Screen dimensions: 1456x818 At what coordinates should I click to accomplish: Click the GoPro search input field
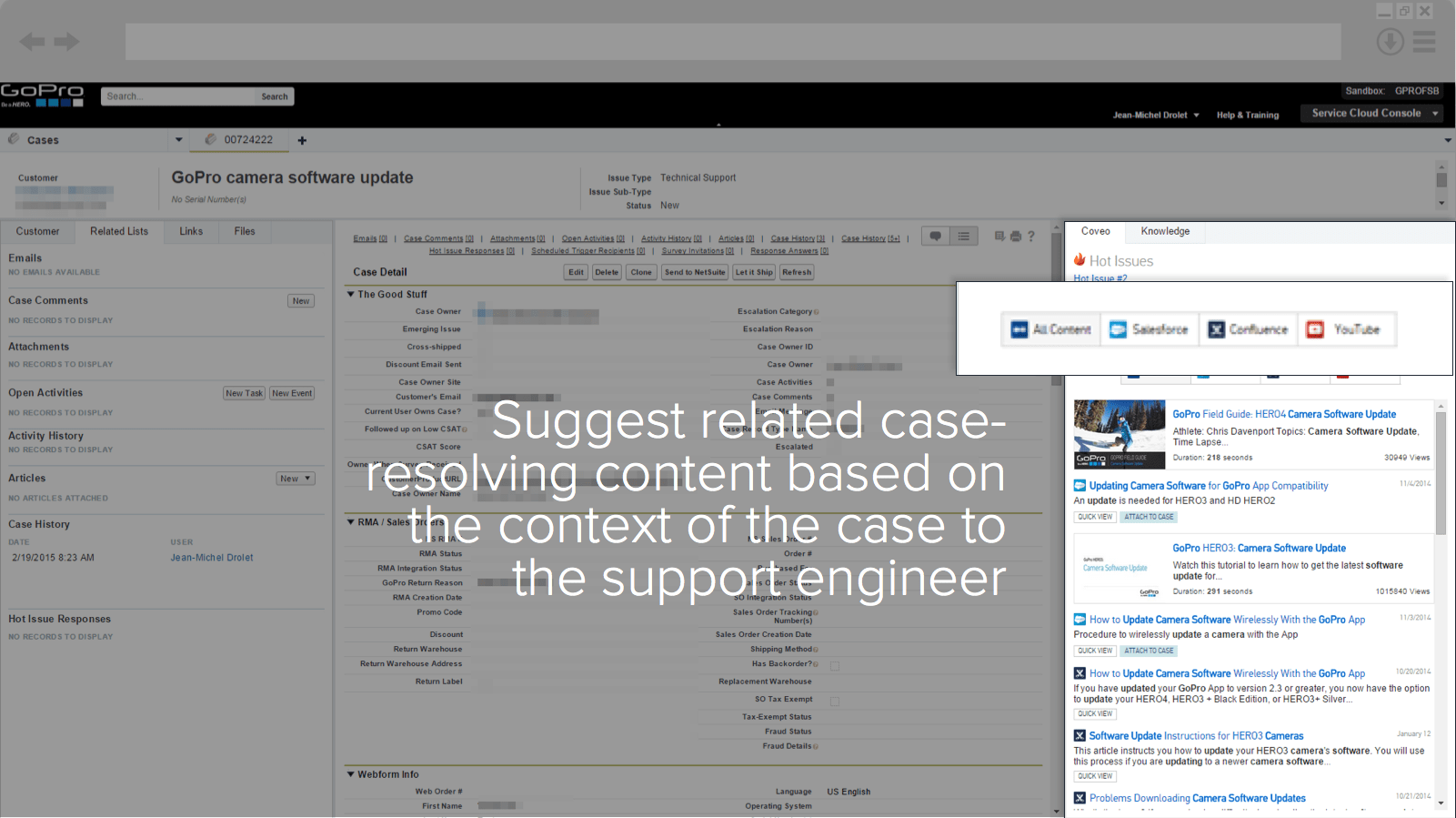point(177,96)
